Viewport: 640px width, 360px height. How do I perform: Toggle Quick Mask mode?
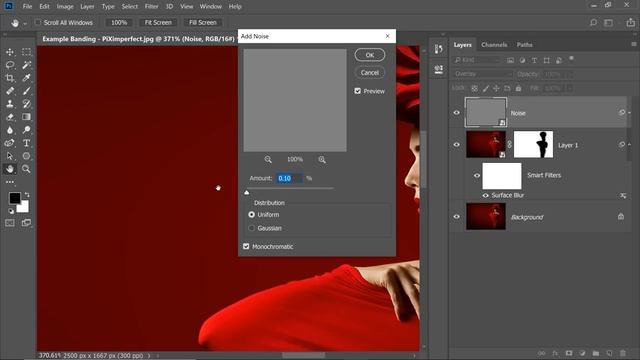10,223
